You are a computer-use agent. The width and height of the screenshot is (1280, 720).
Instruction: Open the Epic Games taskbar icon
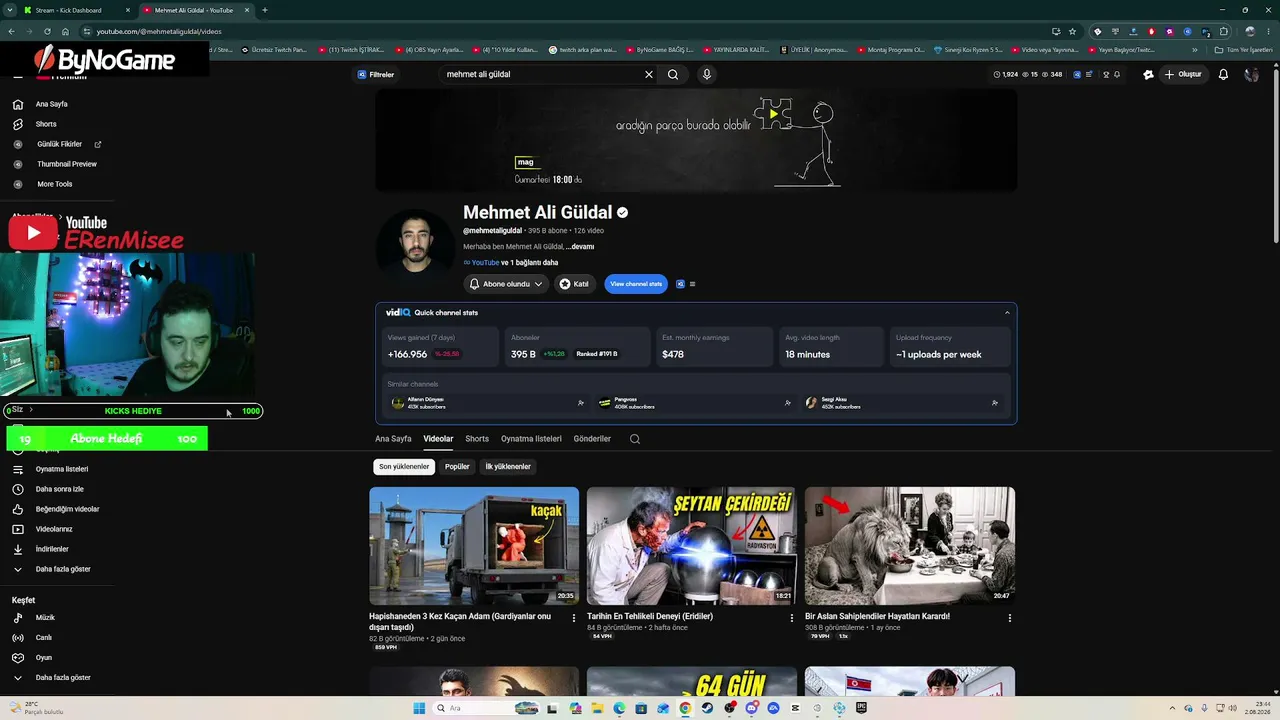(x=861, y=708)
